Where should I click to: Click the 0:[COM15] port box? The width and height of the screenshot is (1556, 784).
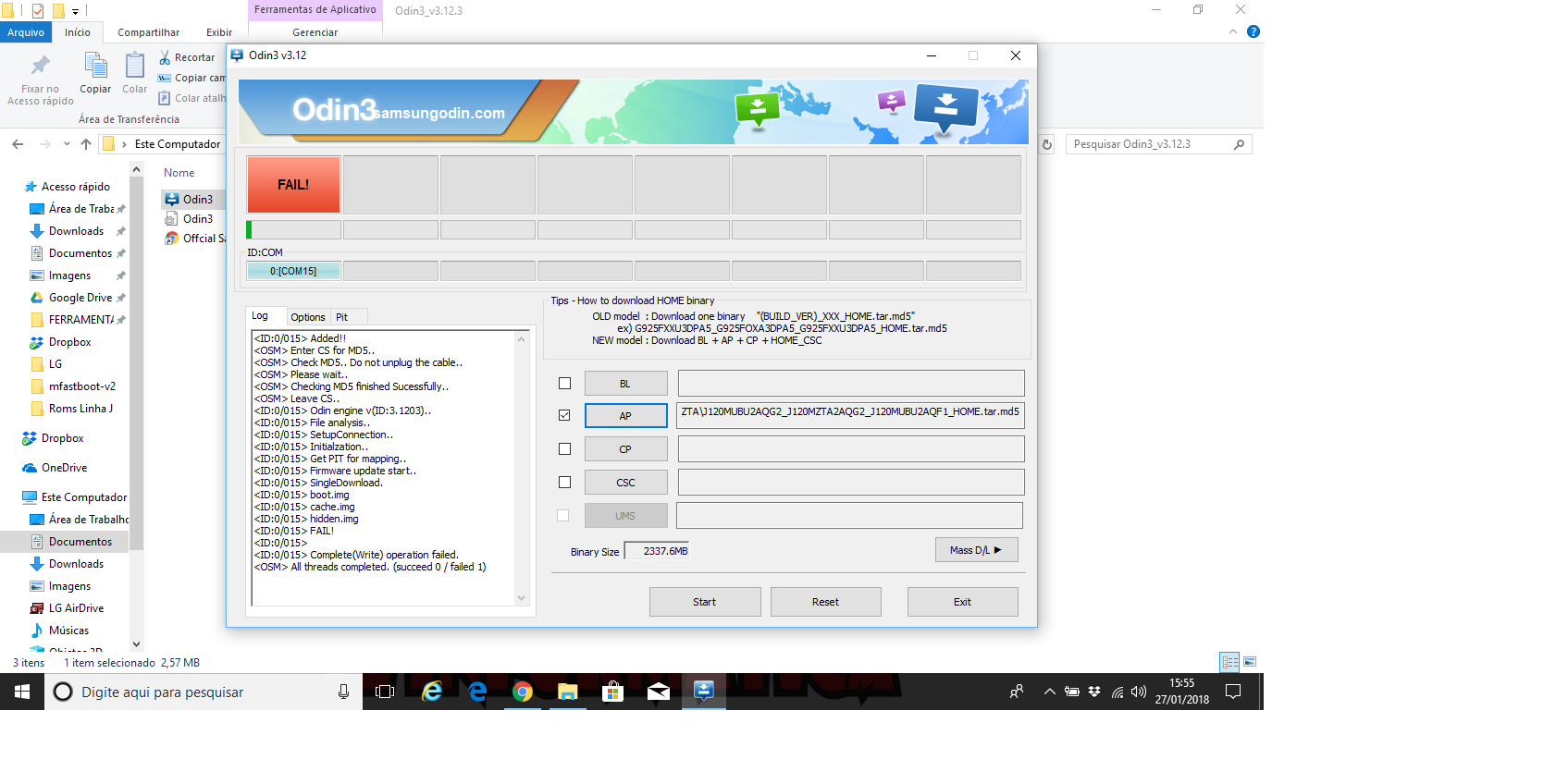tap(293, 271)
